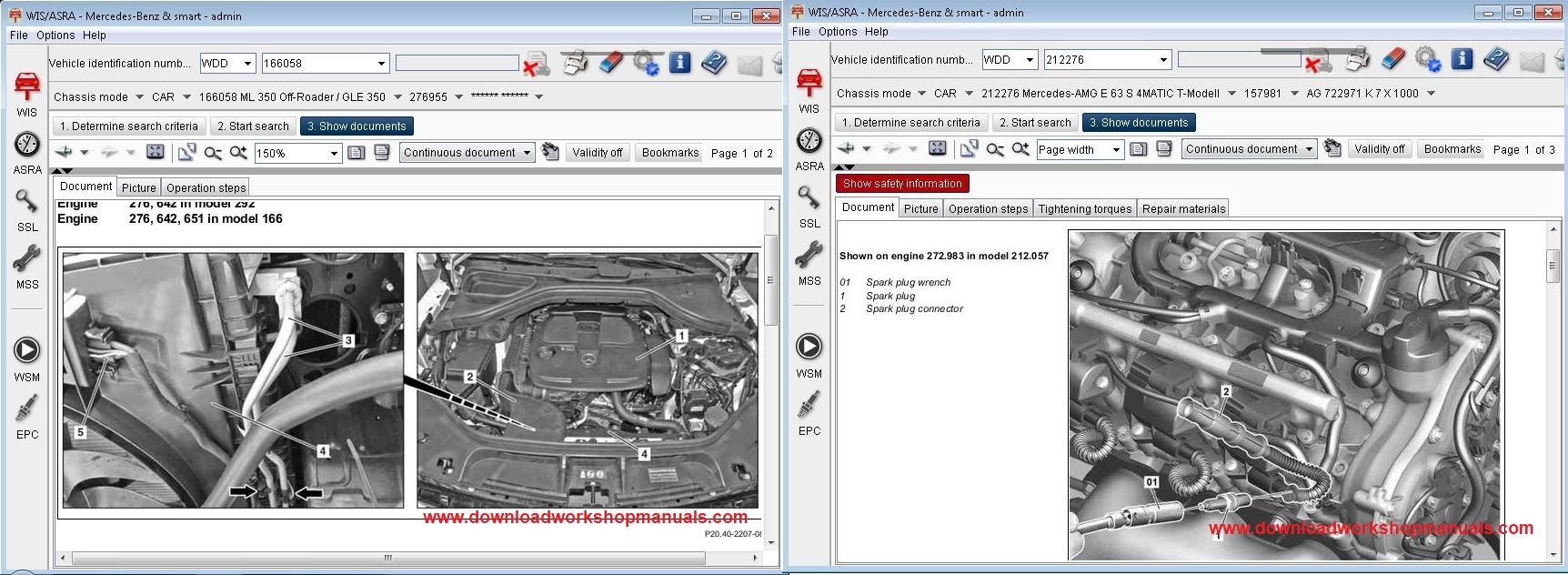The image size is (1568, 575).
Task: Open ASRA module in left window sidebar
Action: [26, 145]
